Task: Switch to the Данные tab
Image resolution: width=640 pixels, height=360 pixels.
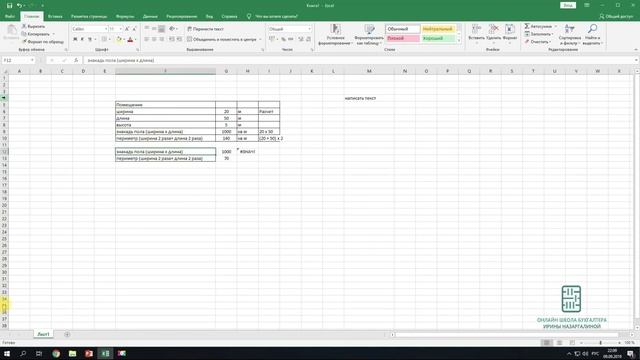Action: [x=150, y=16]
